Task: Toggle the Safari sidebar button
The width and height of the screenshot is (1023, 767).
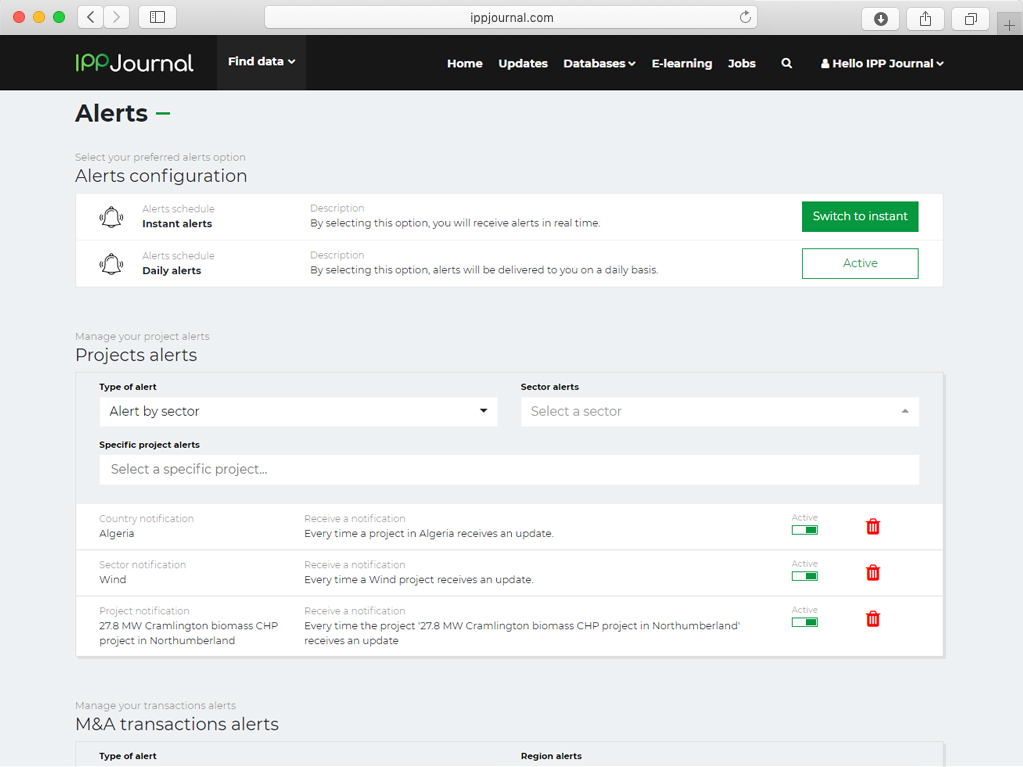Action: pyautogui.click(x=157, y=17)
